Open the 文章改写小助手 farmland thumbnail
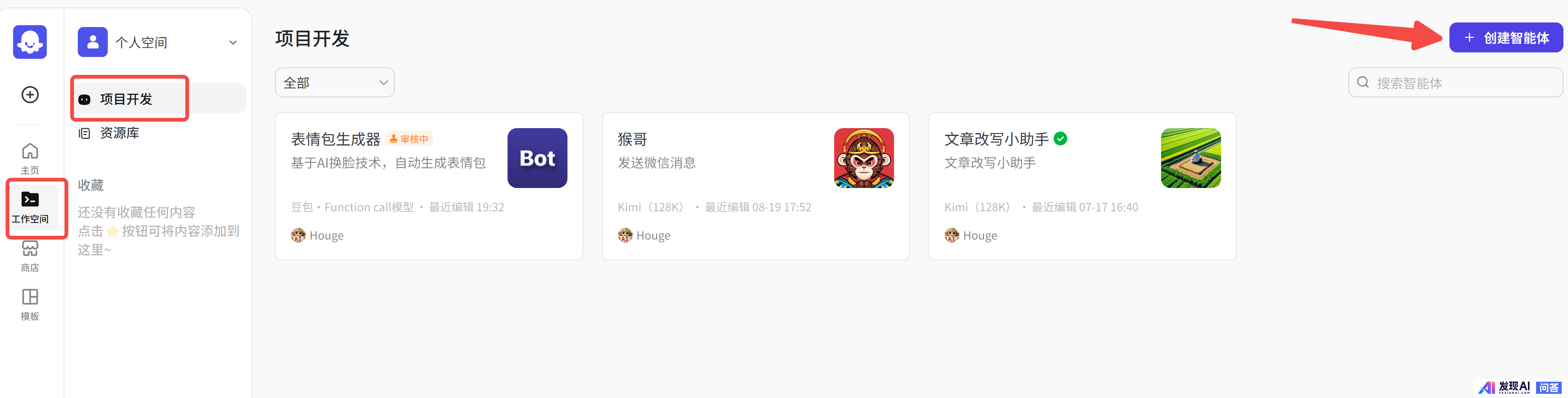 pos(1191,158)
